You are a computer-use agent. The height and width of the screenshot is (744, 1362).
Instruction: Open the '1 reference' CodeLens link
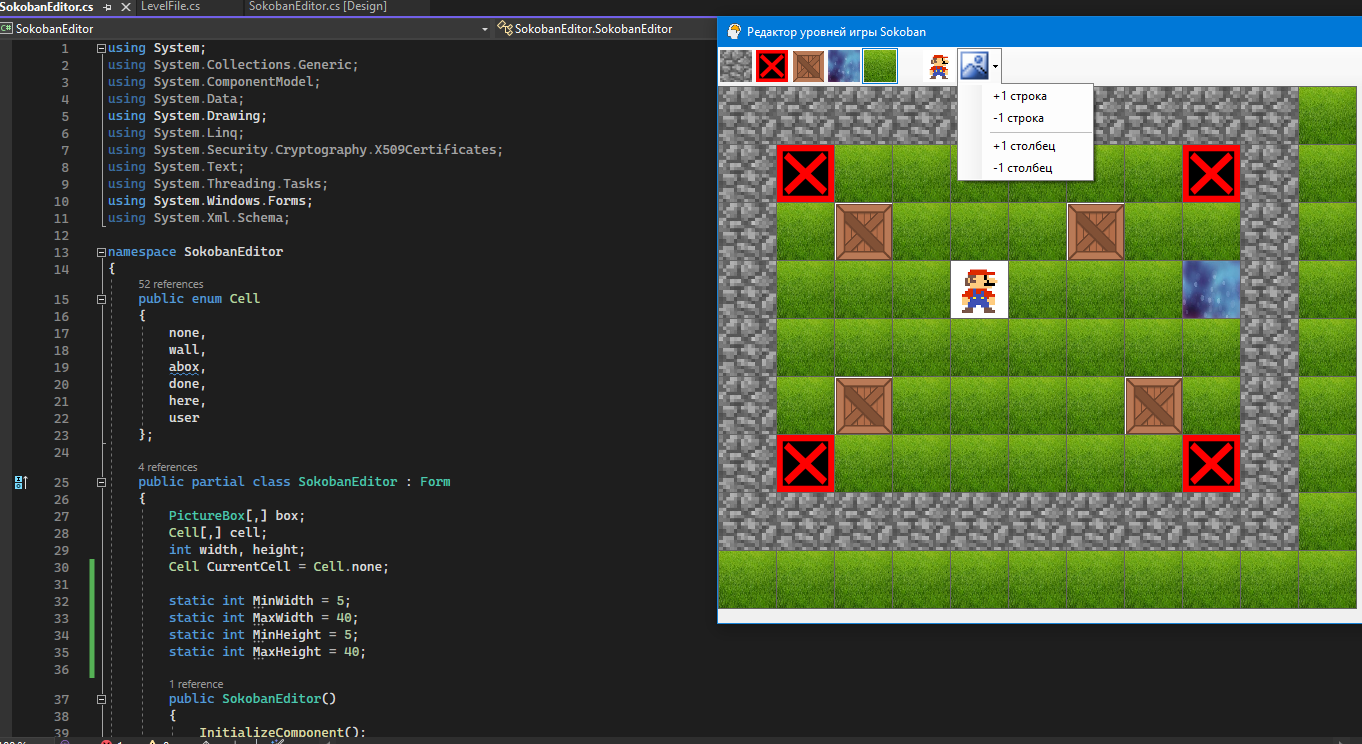pos(195,684)
